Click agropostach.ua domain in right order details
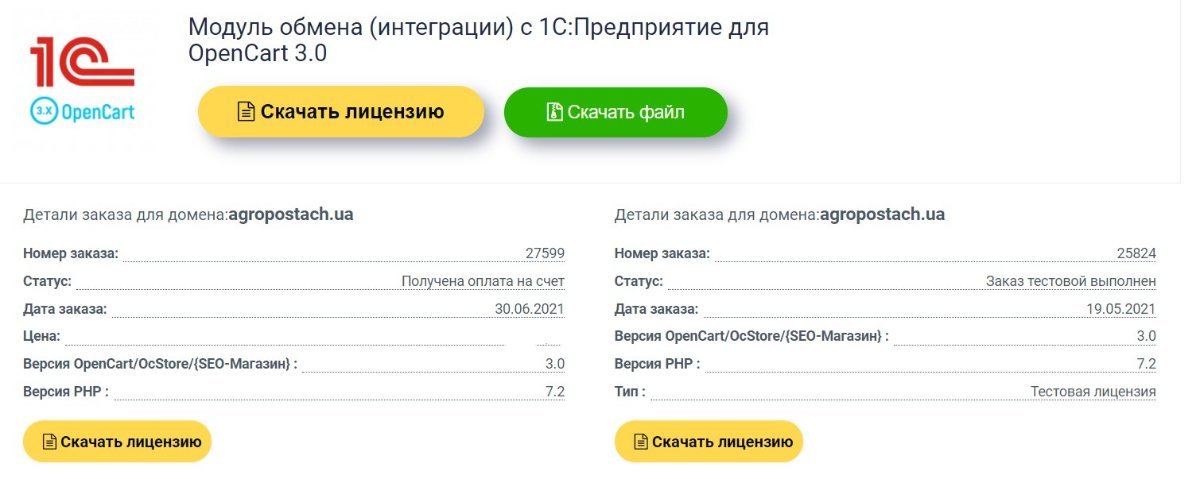The image size is (1200, 479). click(882, 214)
